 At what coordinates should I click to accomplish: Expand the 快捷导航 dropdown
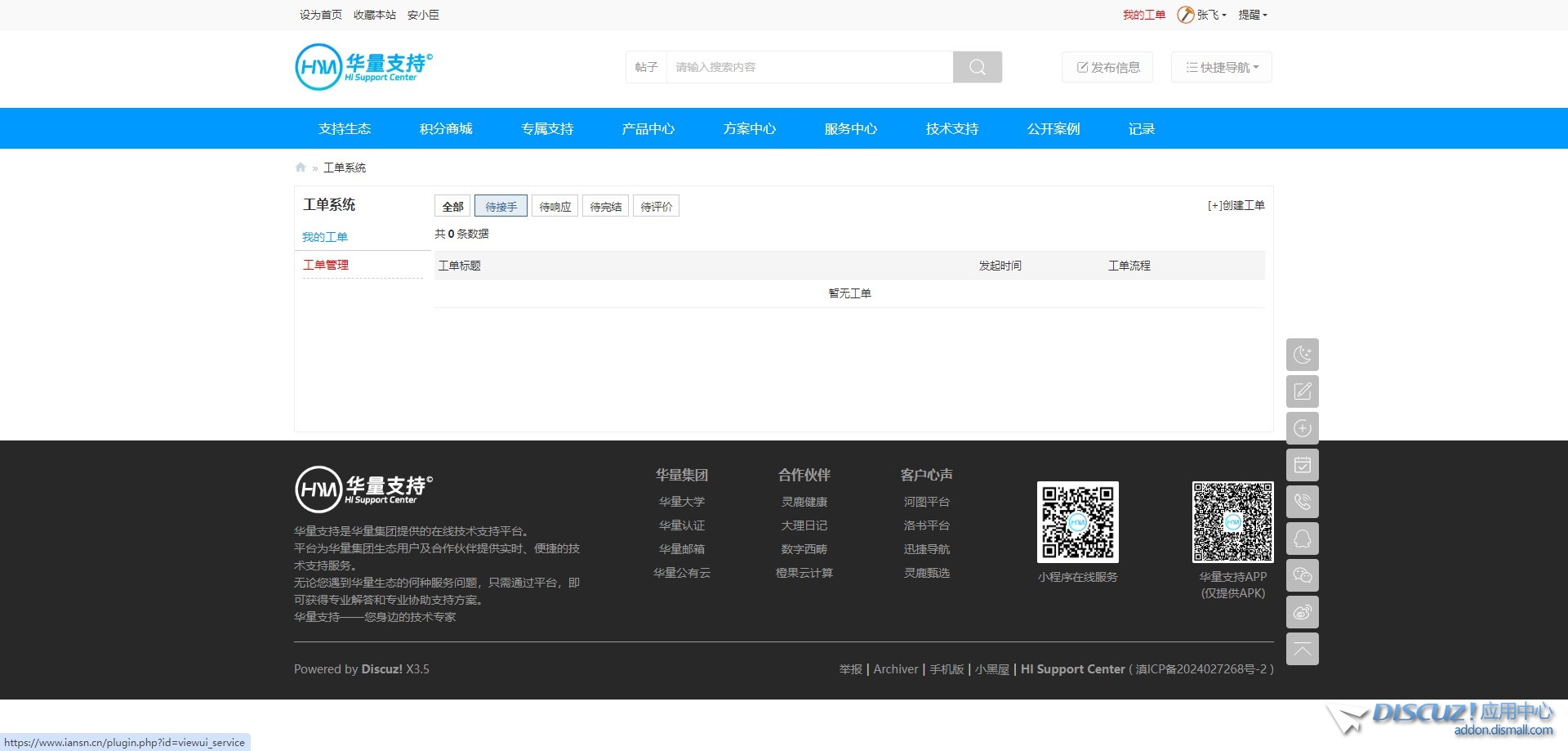click(1221, 67)
